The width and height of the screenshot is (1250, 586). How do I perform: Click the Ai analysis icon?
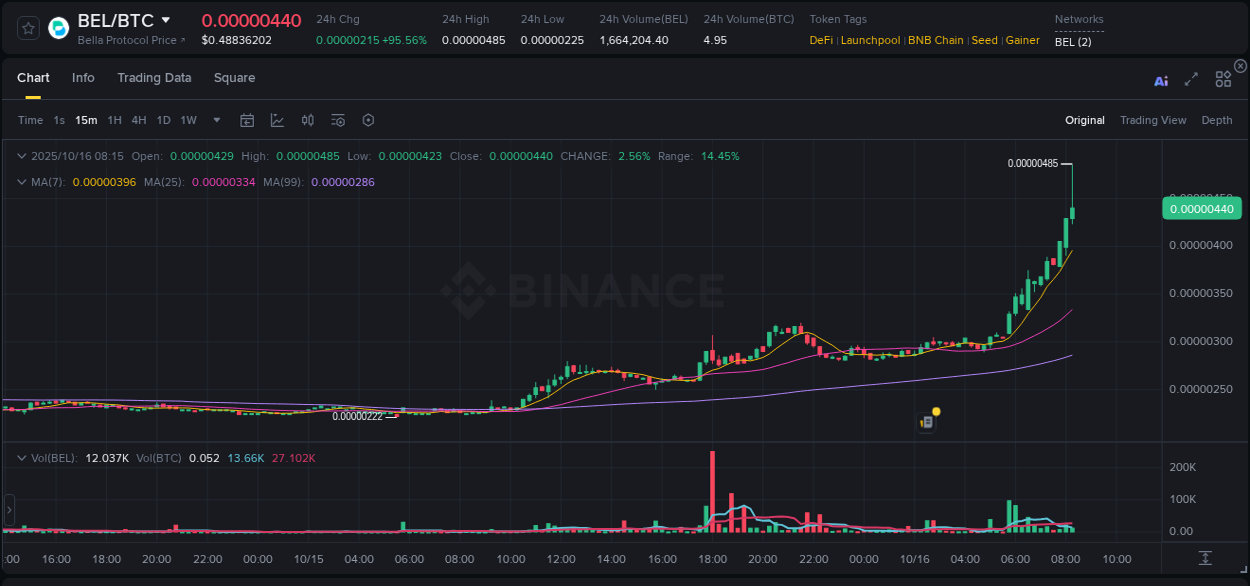click(1161, 78)
